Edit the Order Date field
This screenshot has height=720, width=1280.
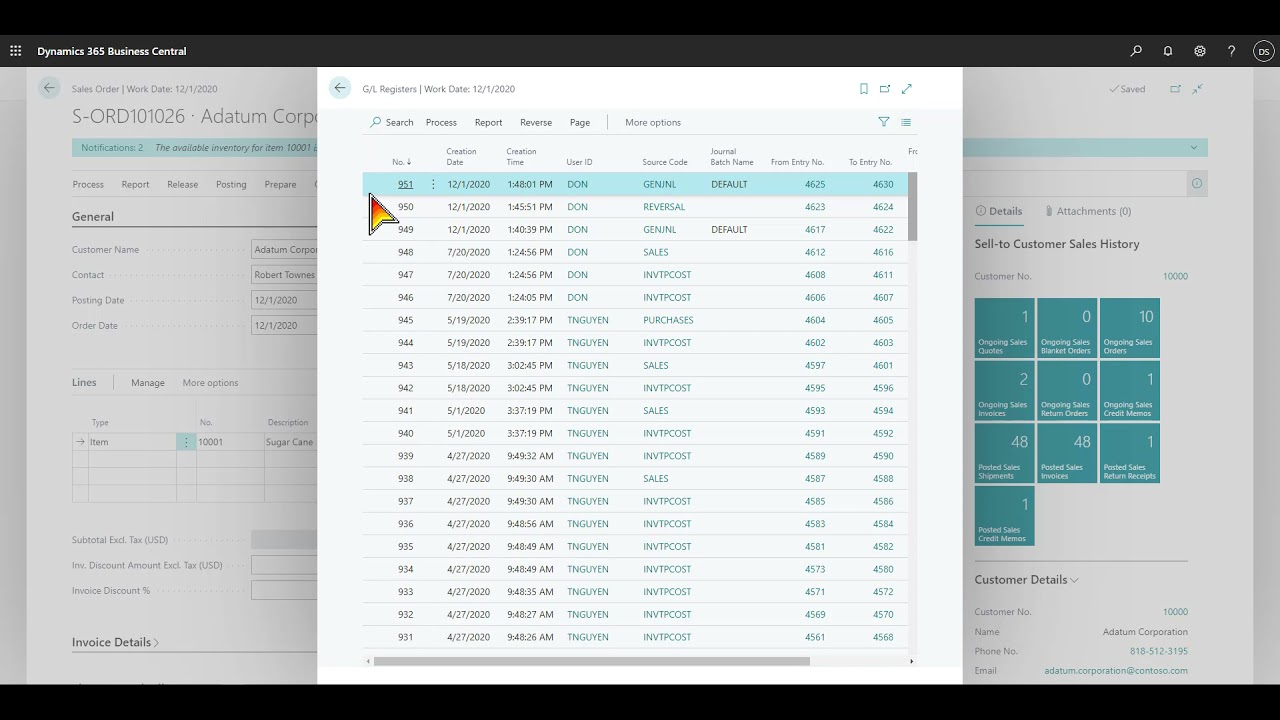285,325
